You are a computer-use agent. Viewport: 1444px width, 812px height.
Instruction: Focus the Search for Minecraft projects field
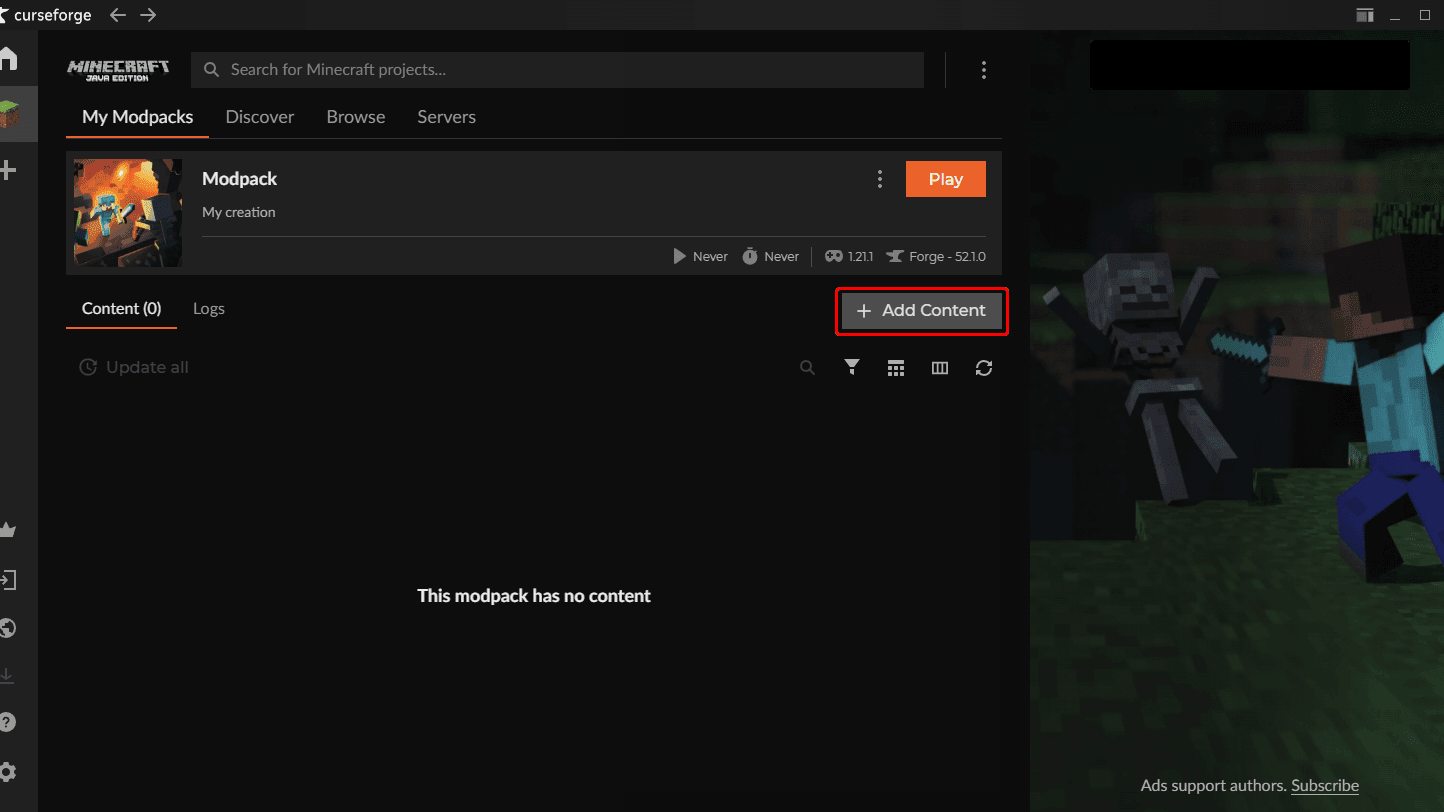(558, 70)
